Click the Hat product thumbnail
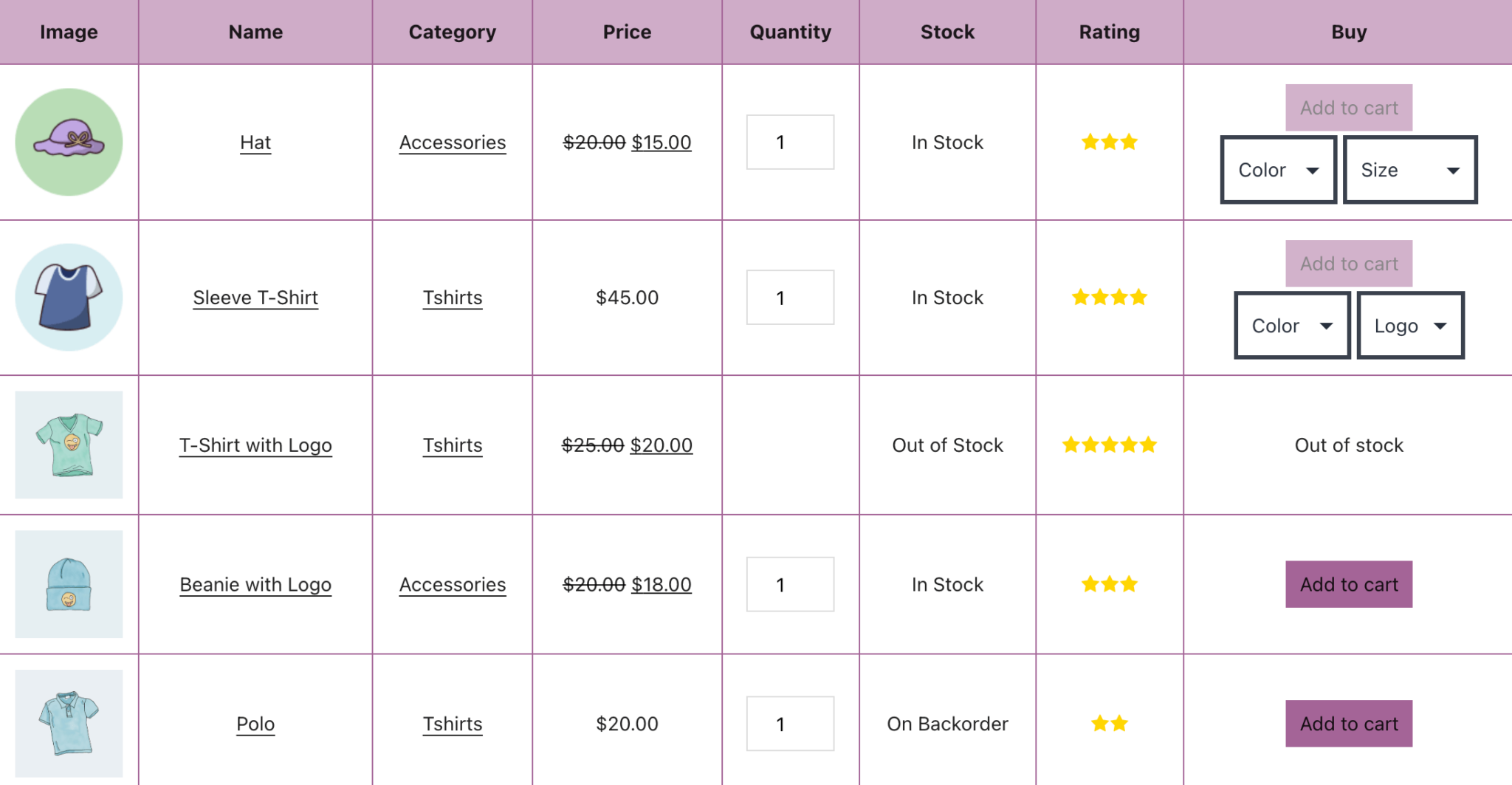The image size is (1512, 785). (69, 142)
